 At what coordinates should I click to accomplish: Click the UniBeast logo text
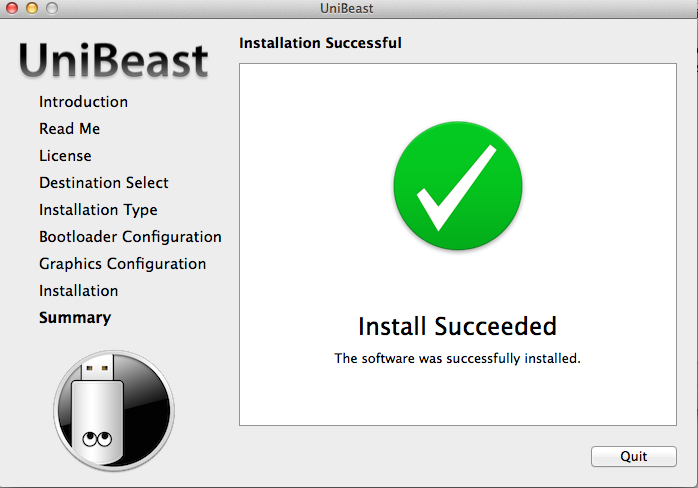[x=114, y=60]
